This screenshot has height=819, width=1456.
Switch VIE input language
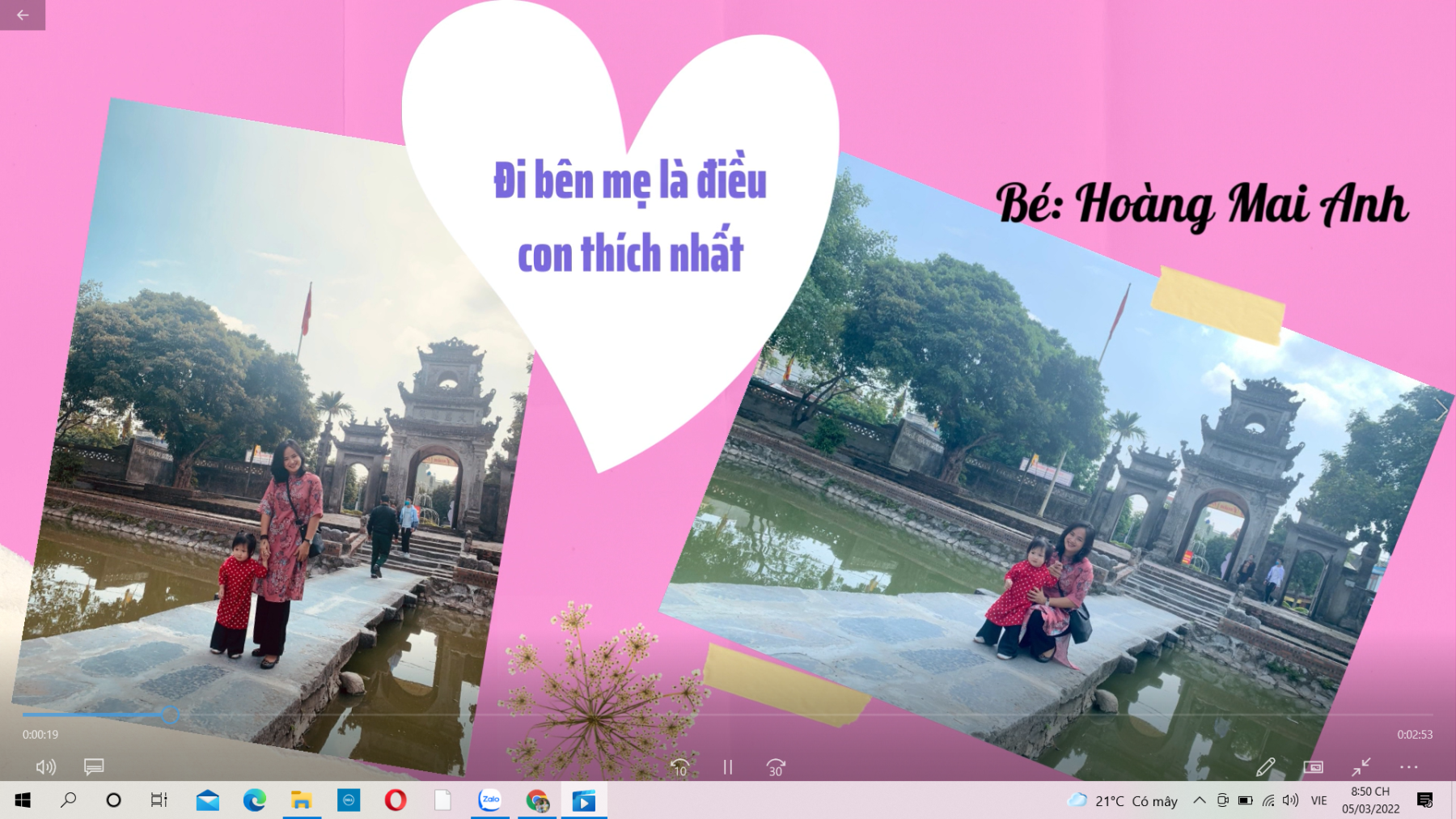[1318, 800]
